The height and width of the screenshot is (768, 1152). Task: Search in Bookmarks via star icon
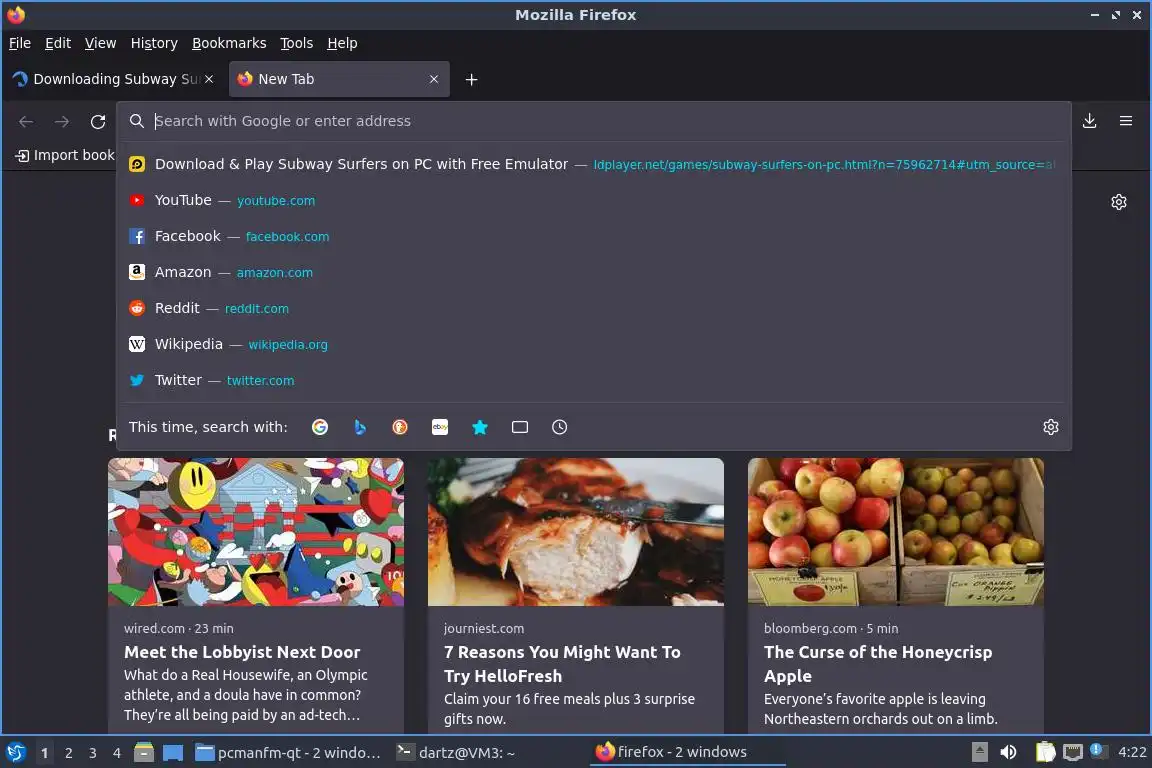coord(480,427)
